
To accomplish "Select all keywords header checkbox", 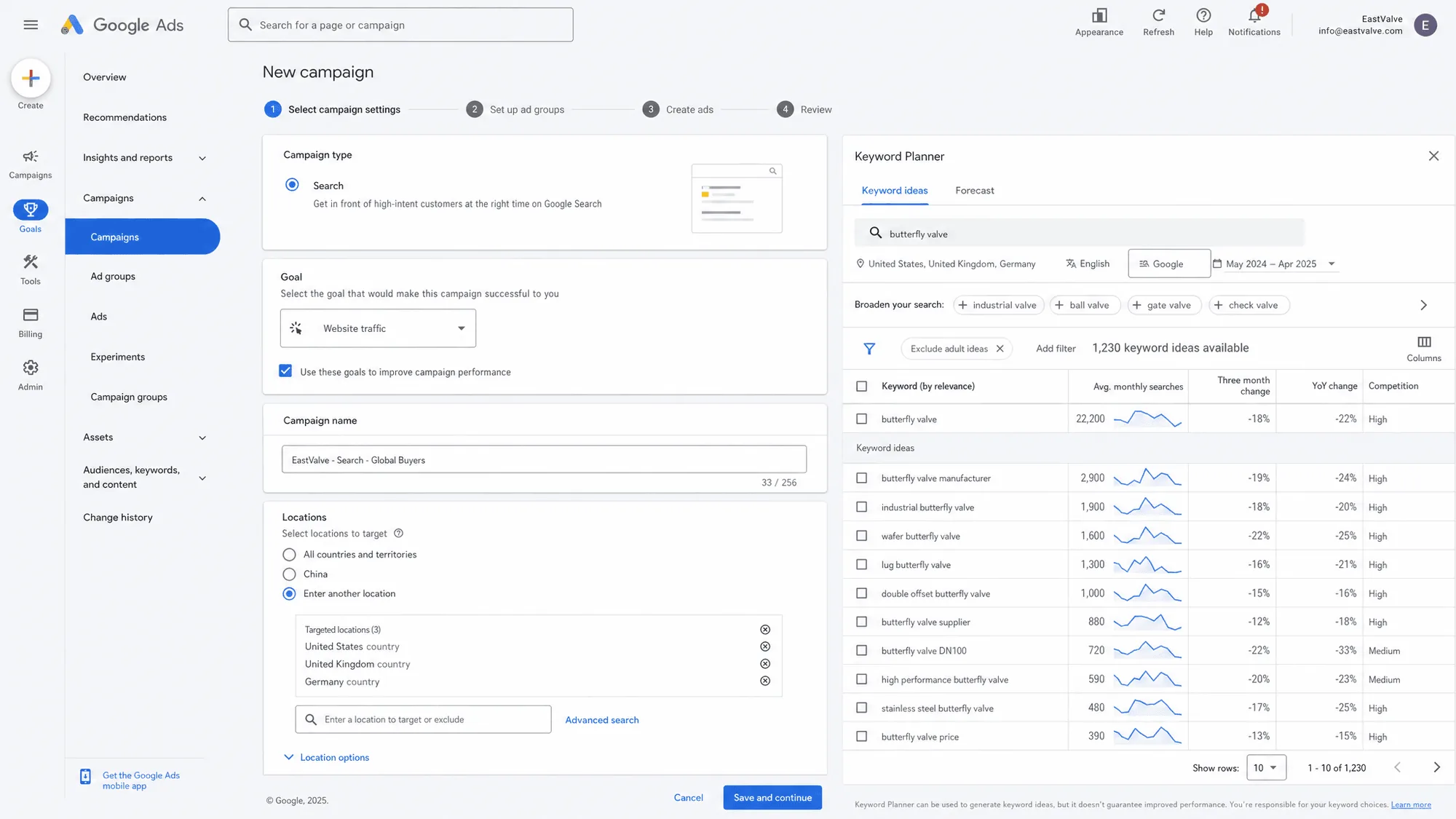I will tap(862, 387).
